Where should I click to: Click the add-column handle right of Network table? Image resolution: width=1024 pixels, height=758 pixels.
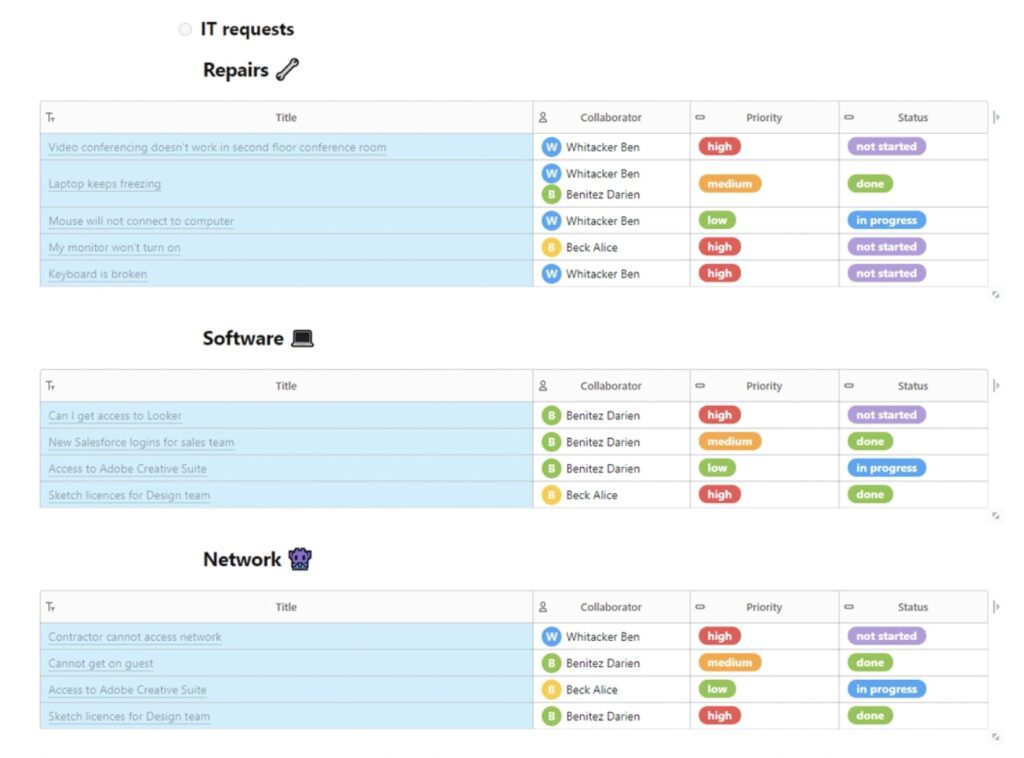pyautogui.click(x=996, y=607)
